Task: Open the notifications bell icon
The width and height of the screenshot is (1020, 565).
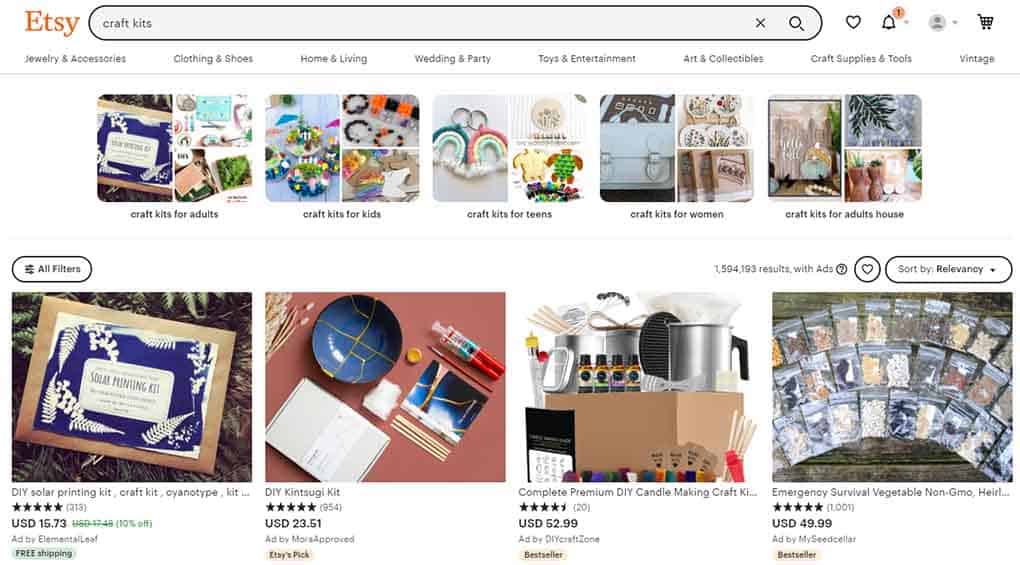Action: coord(889,23)
